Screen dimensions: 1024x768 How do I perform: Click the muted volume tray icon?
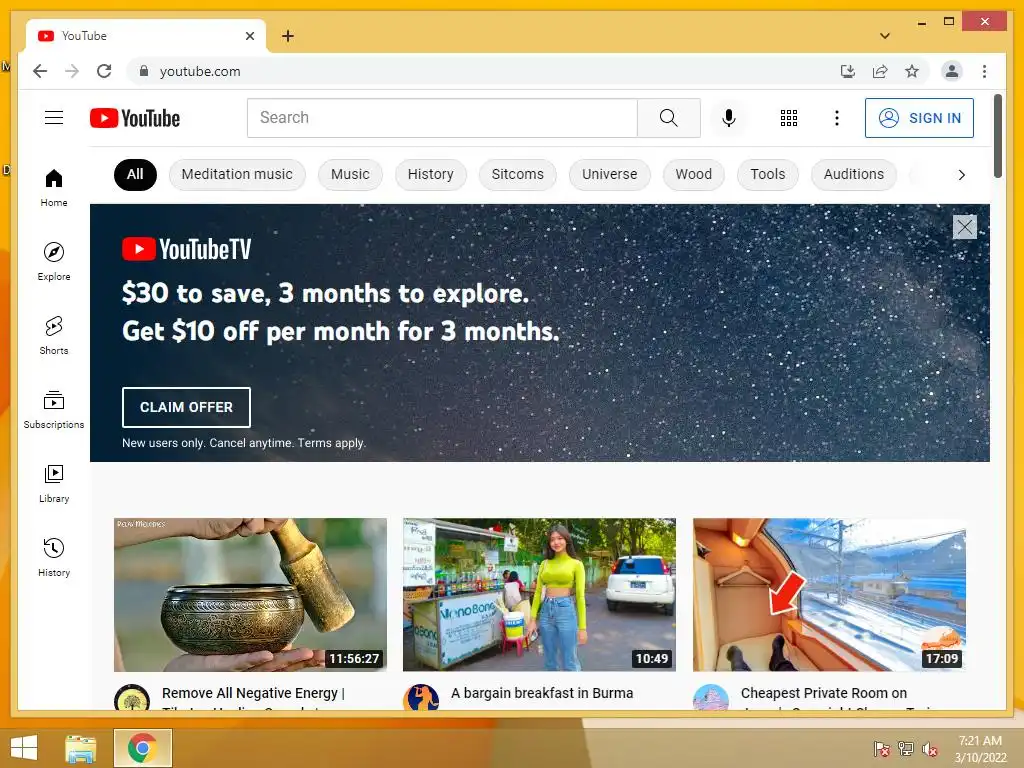coord(929,749)
